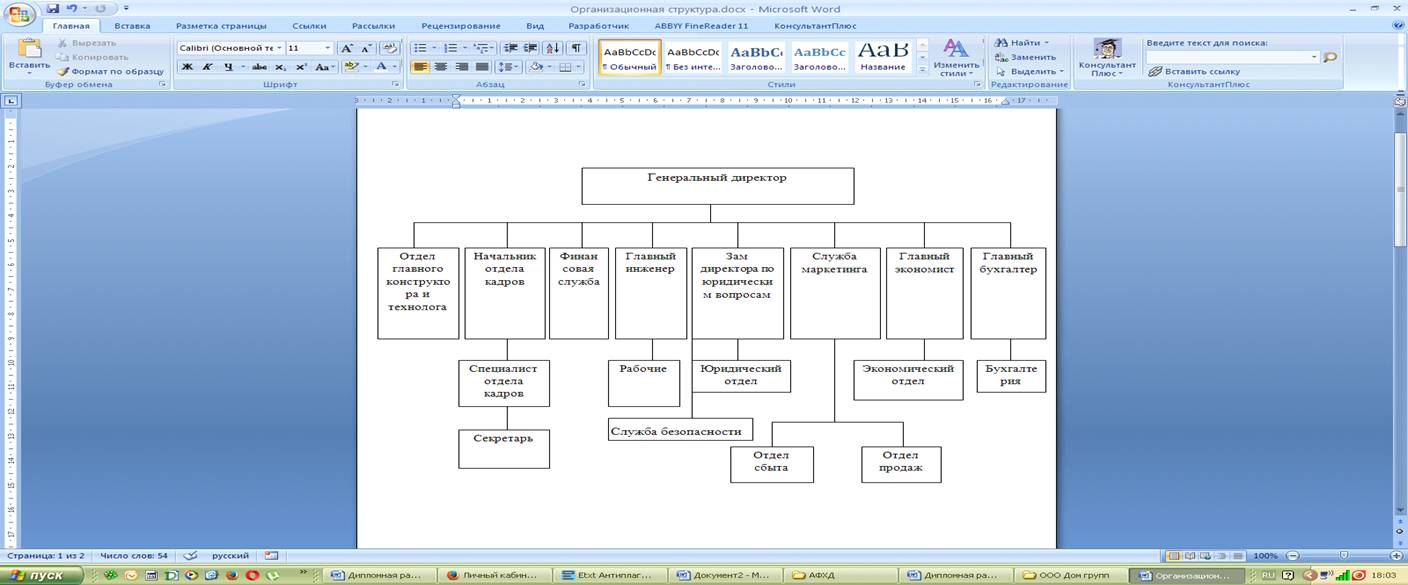
Task: Click Format Painter (Формат по образцу)
Action: tap(110, 72)
